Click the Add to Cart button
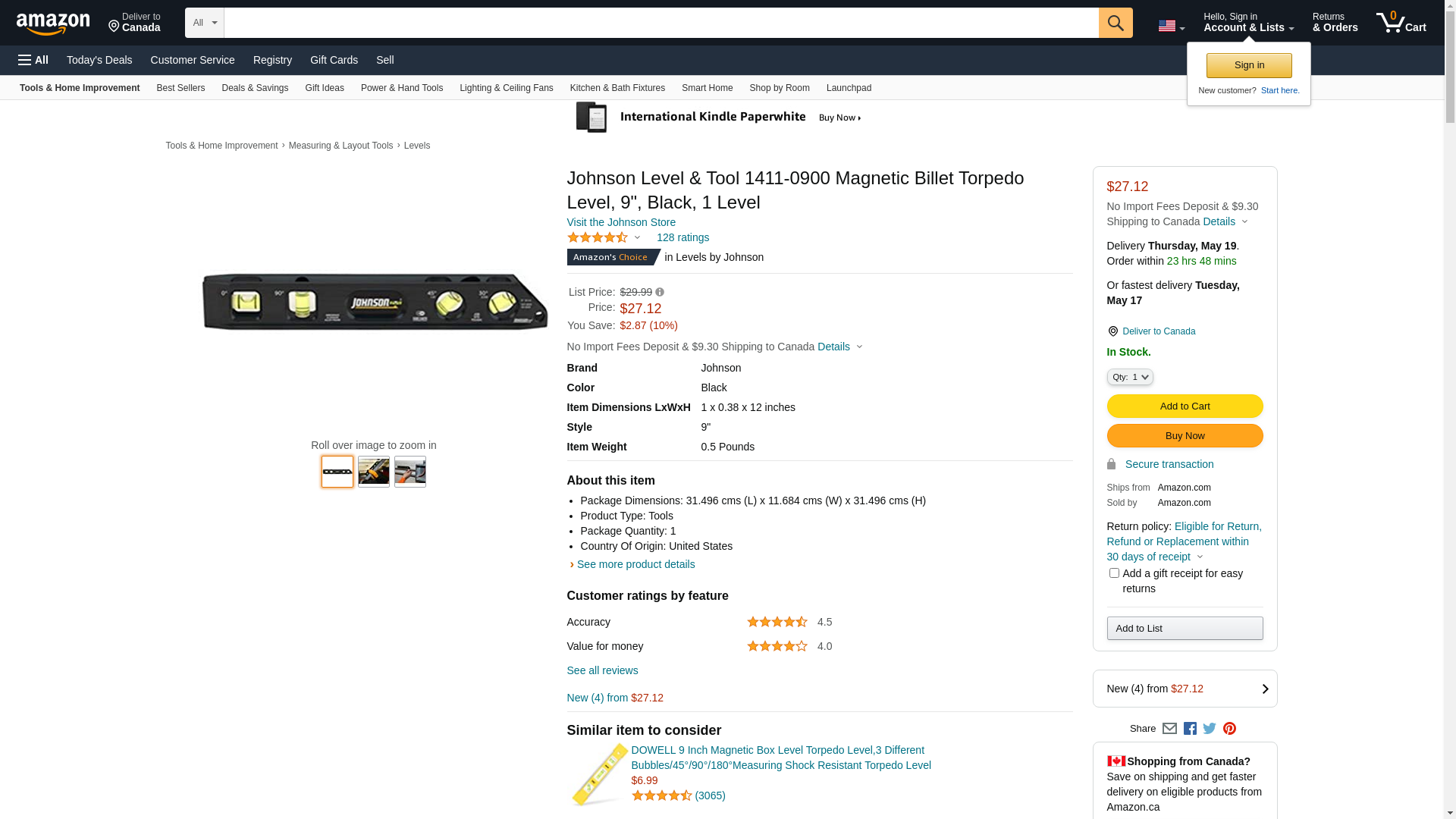The height and width of the screenshot is (819, 1456). 1185,406
